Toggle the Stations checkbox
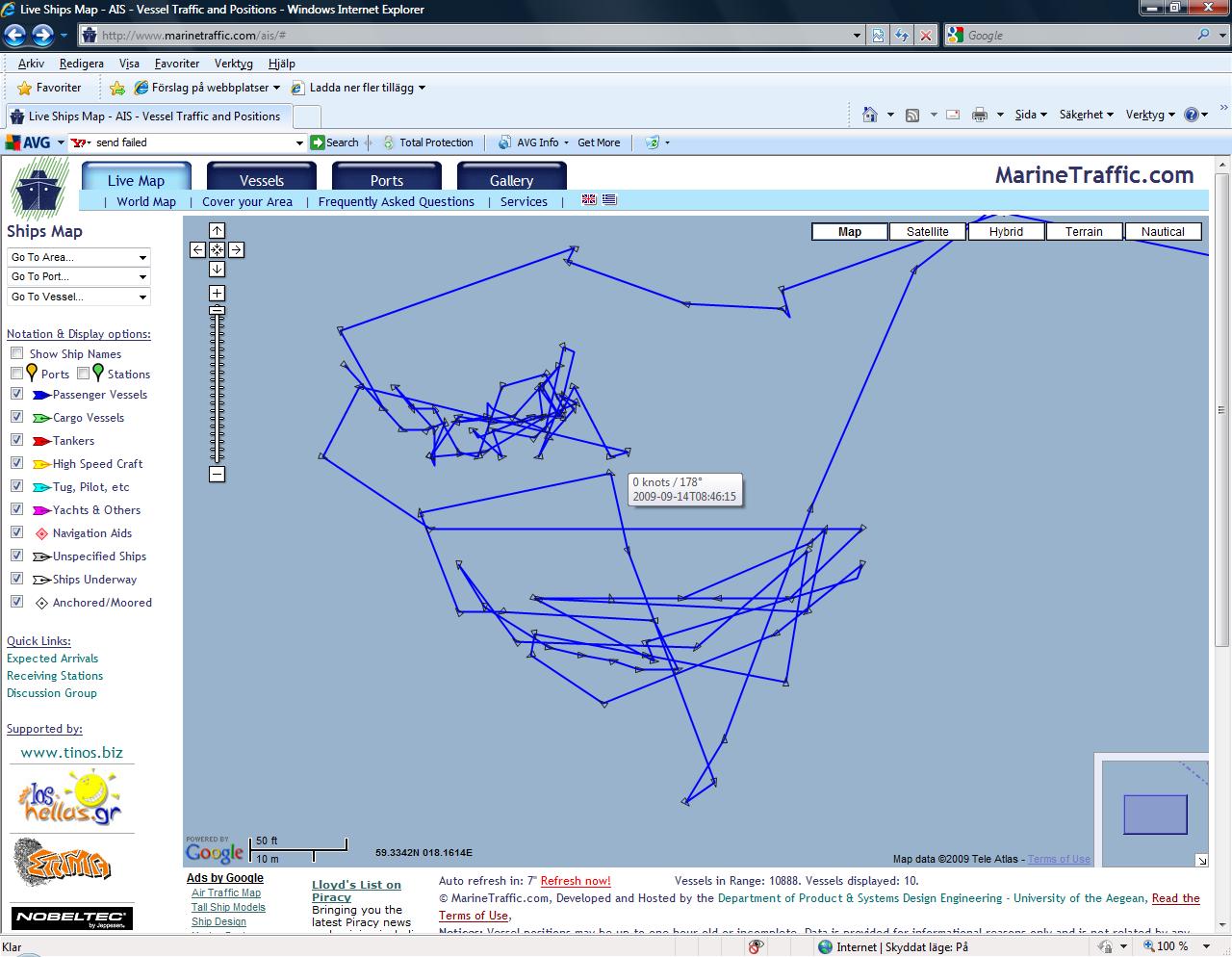 (x=83, y=374)
